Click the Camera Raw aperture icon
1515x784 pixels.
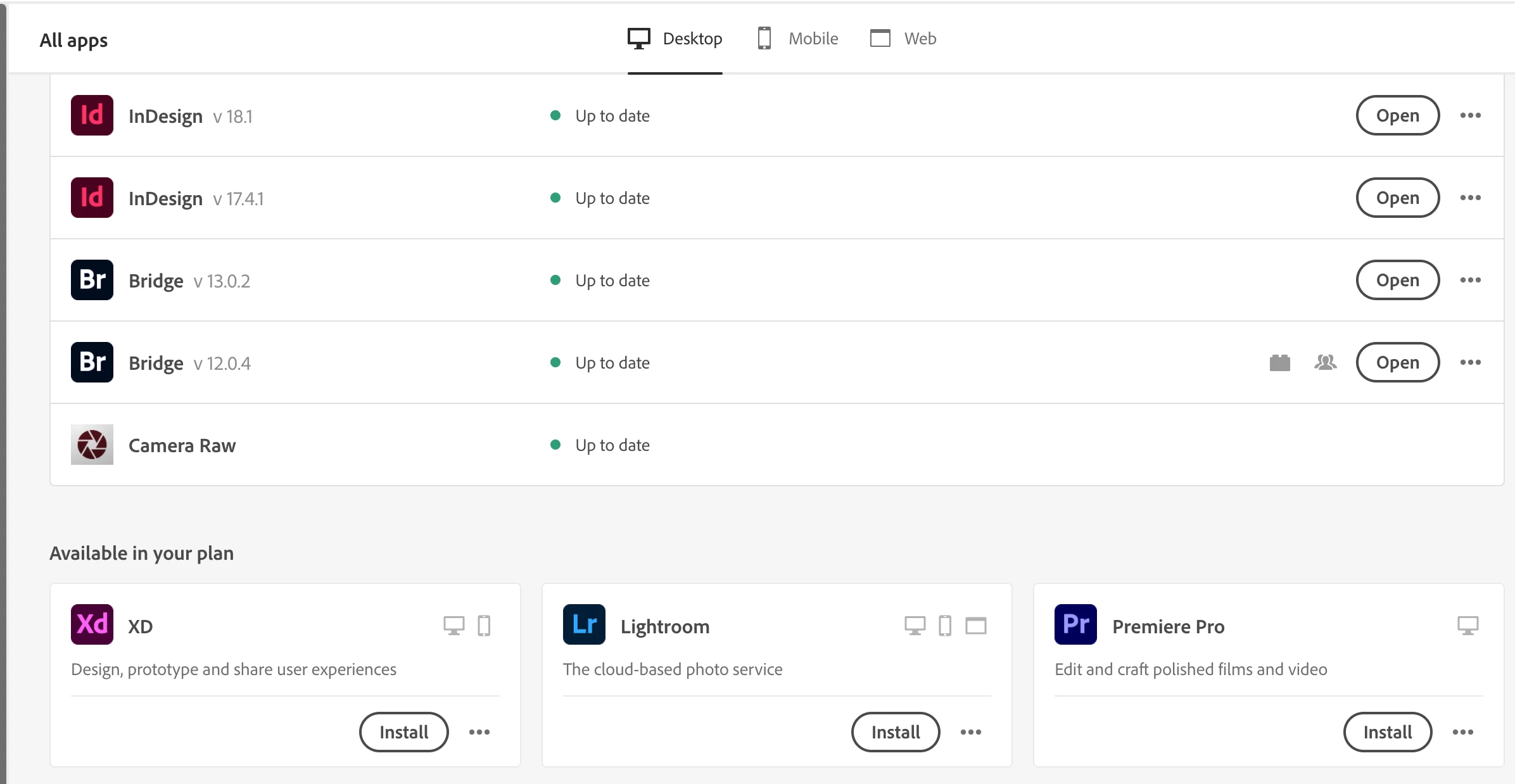tap(92, 445)
